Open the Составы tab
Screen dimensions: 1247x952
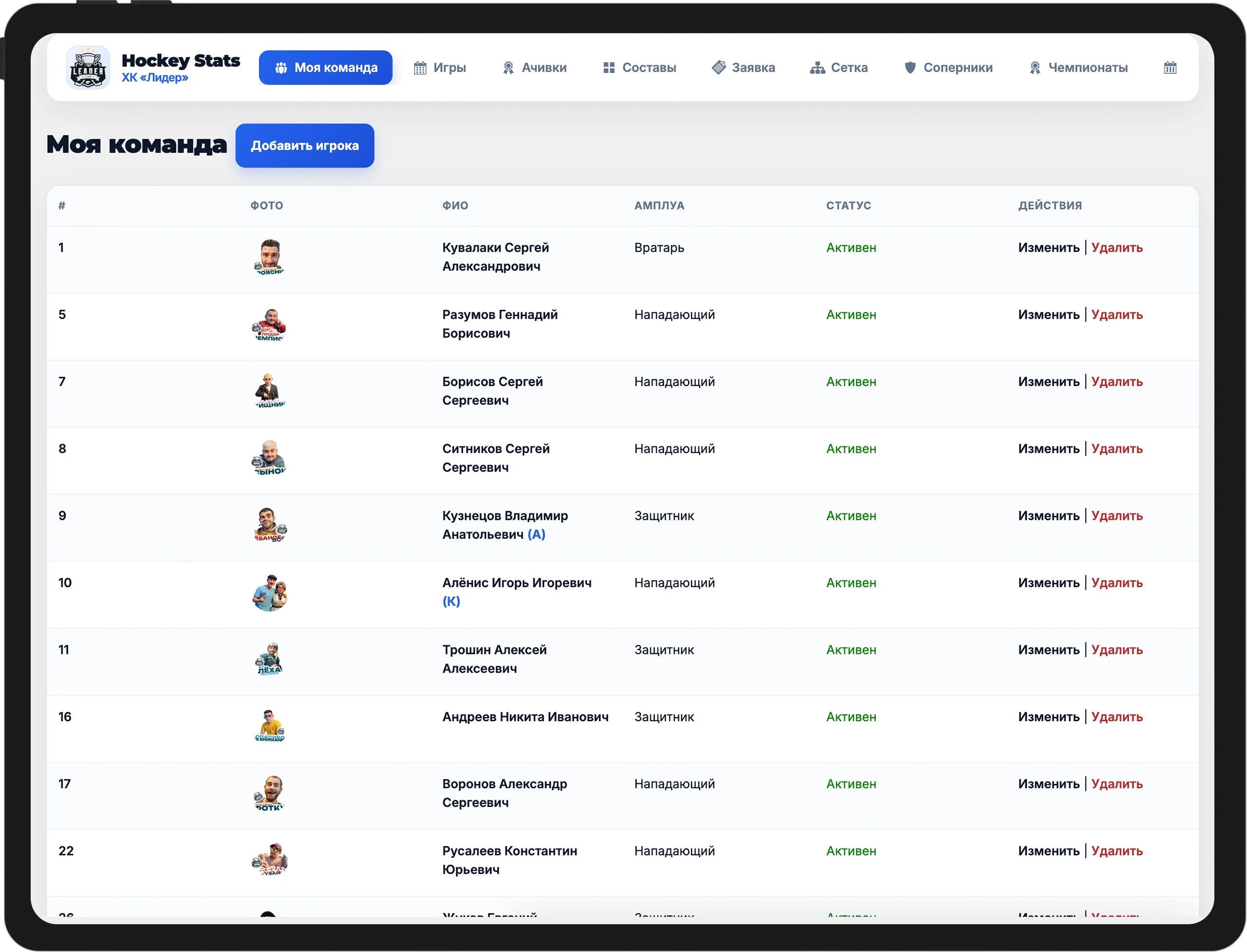640,68
